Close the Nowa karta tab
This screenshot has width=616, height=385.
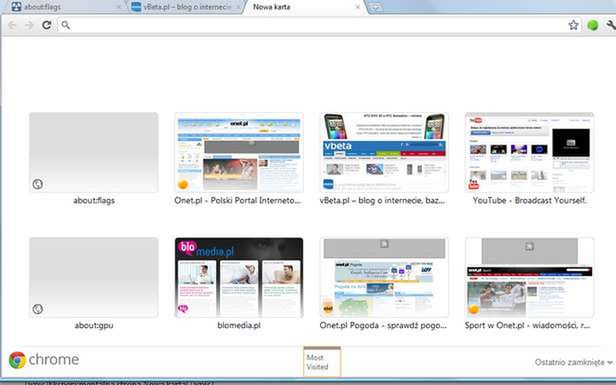(x=358, y=7)
